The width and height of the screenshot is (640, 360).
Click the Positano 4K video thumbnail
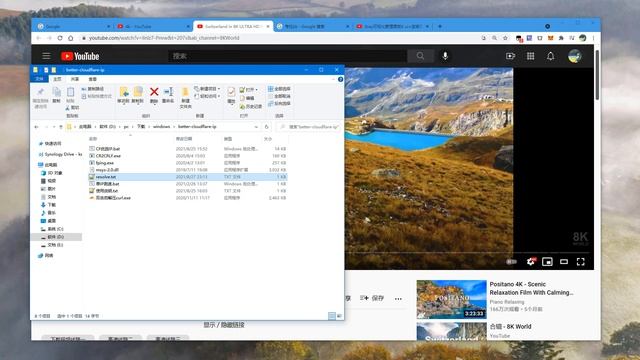pos(451,299)
